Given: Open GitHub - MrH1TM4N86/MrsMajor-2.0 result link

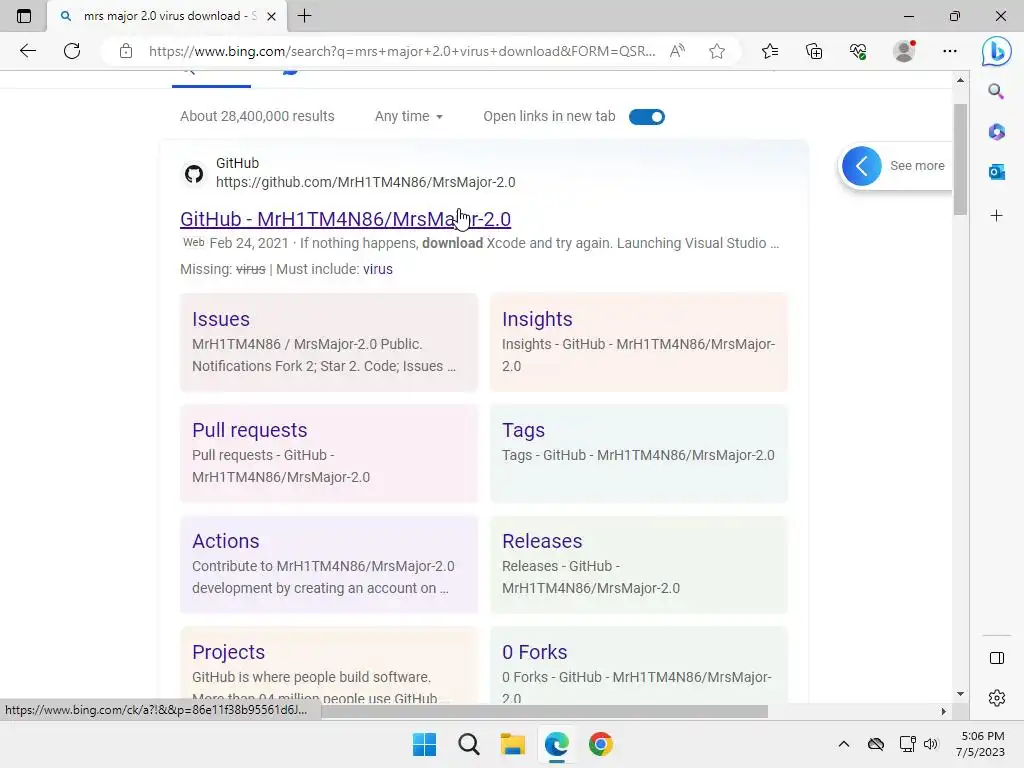Looking at the screenshot, I should tap(345, 219).
